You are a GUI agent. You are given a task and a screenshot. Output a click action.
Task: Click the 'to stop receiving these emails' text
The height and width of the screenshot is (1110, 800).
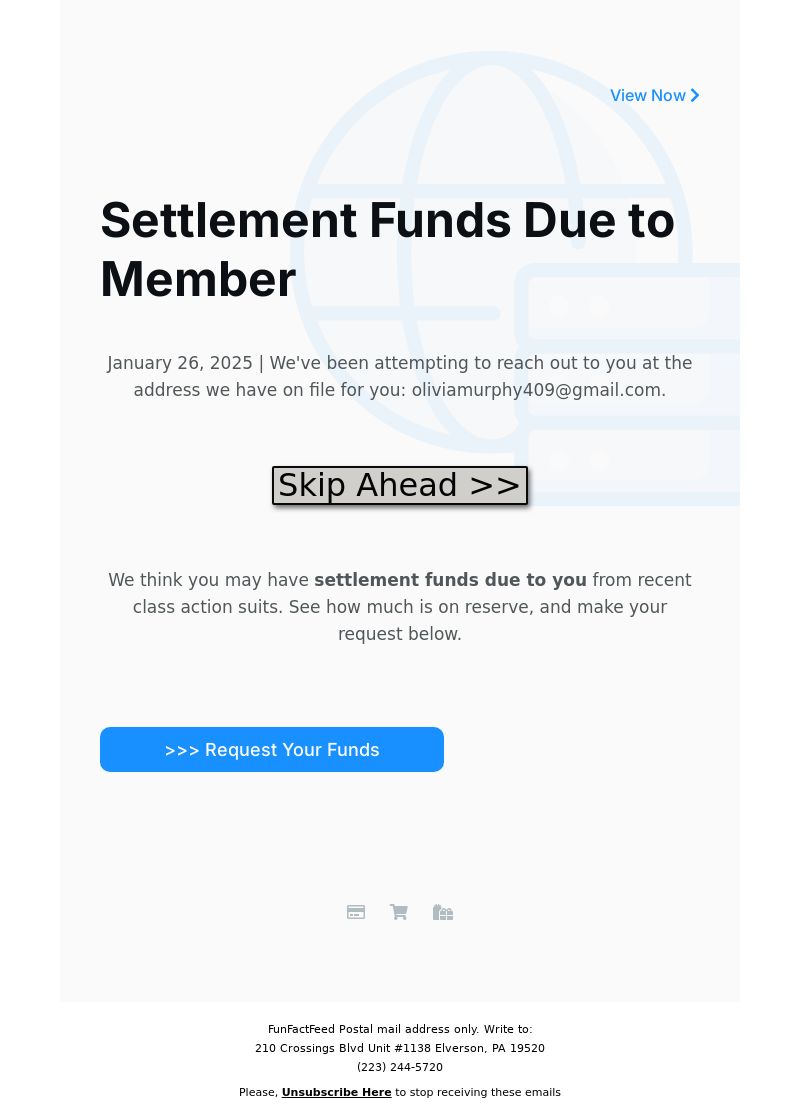(x=478, y=1092)
